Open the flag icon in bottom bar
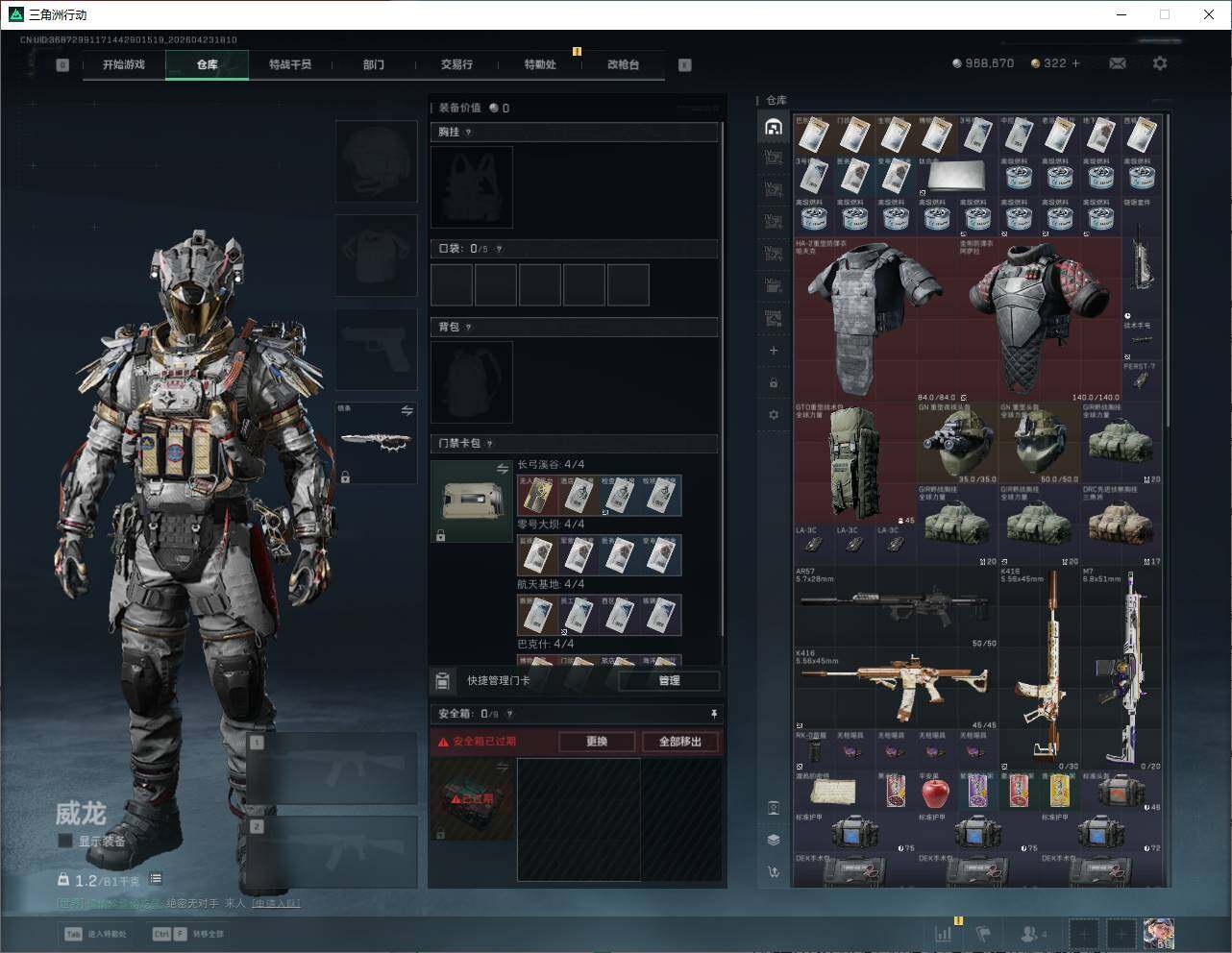Viewport: 1232px width, 953px height. pos(983,933)
